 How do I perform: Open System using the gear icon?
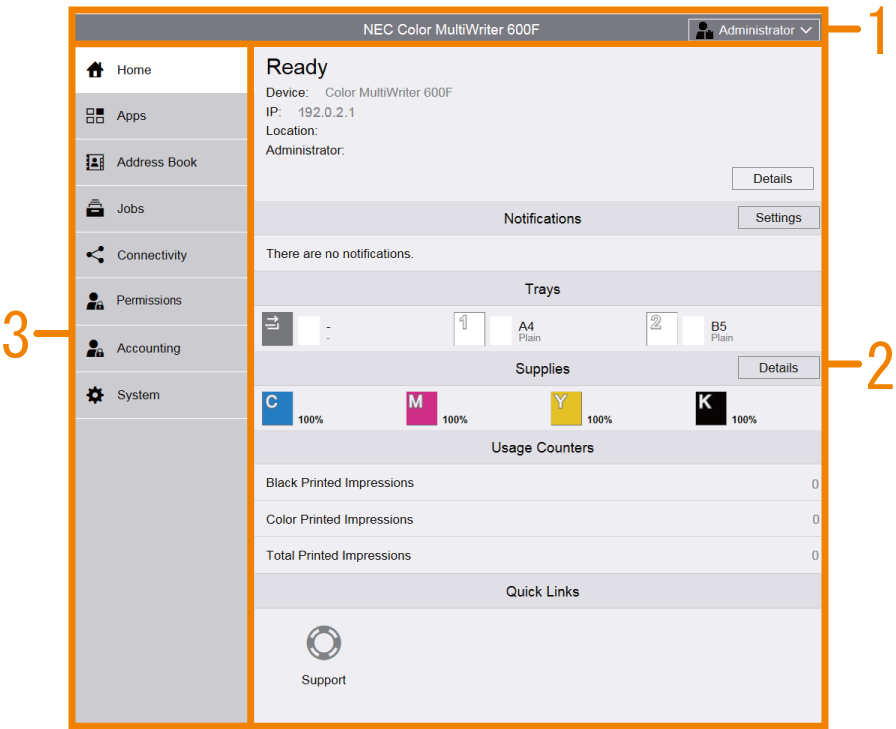[x=95, y=395]
